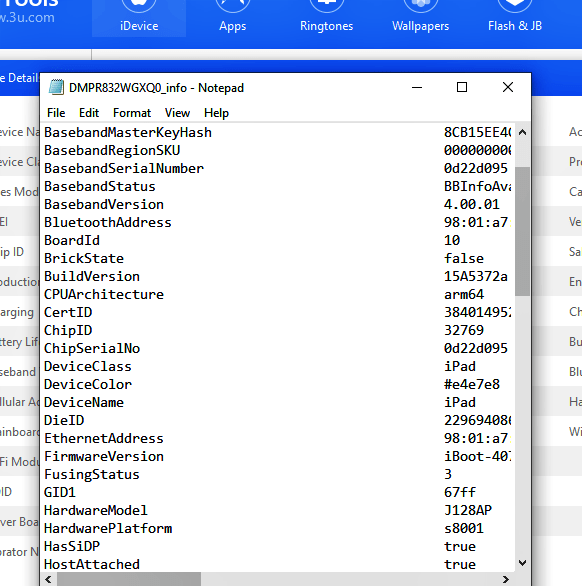Minimize the Notepad window

pyautogui.click(x=417, y=87)
